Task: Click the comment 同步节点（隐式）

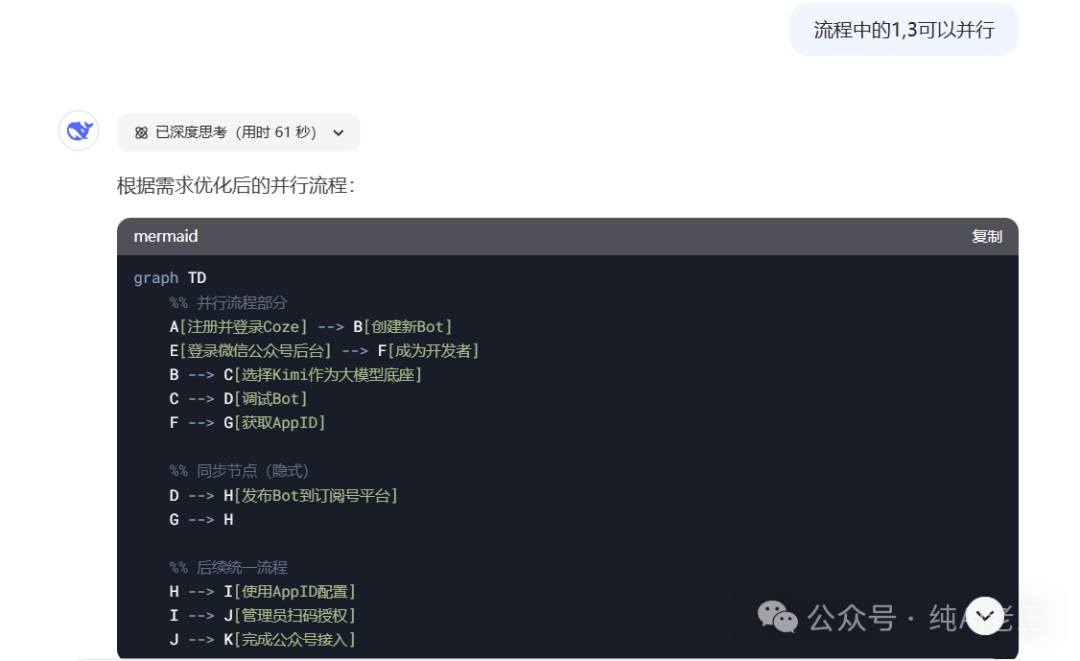Action: pyautogui.click(x=239, y=470)
